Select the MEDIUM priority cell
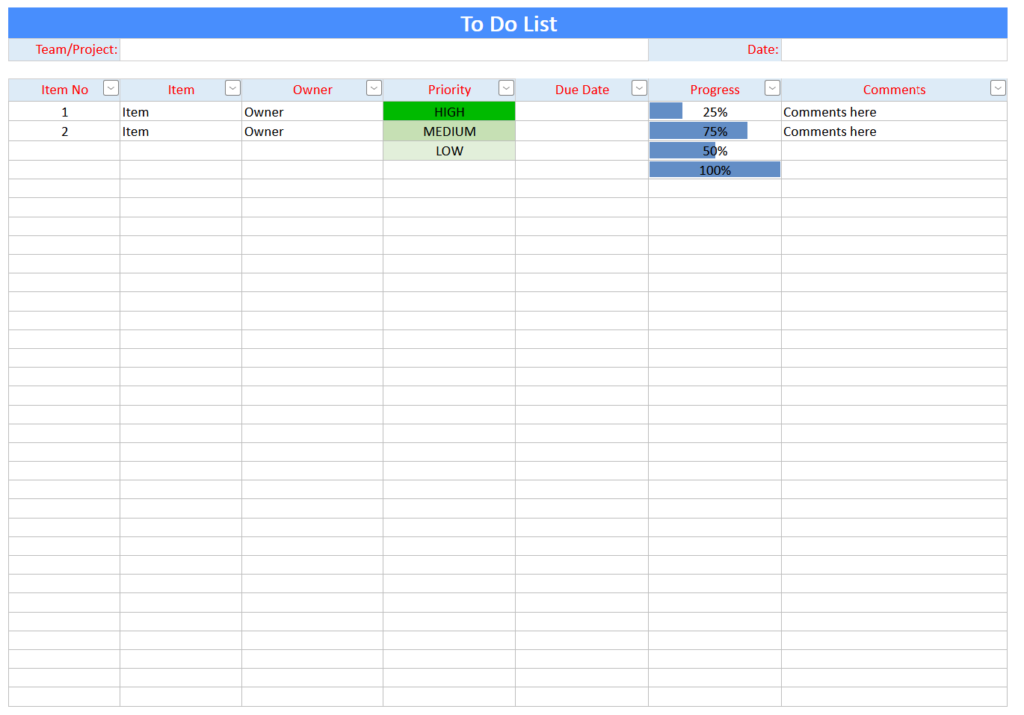The image size is (1024, 715). pyautogui.click(x=449, y=131)
